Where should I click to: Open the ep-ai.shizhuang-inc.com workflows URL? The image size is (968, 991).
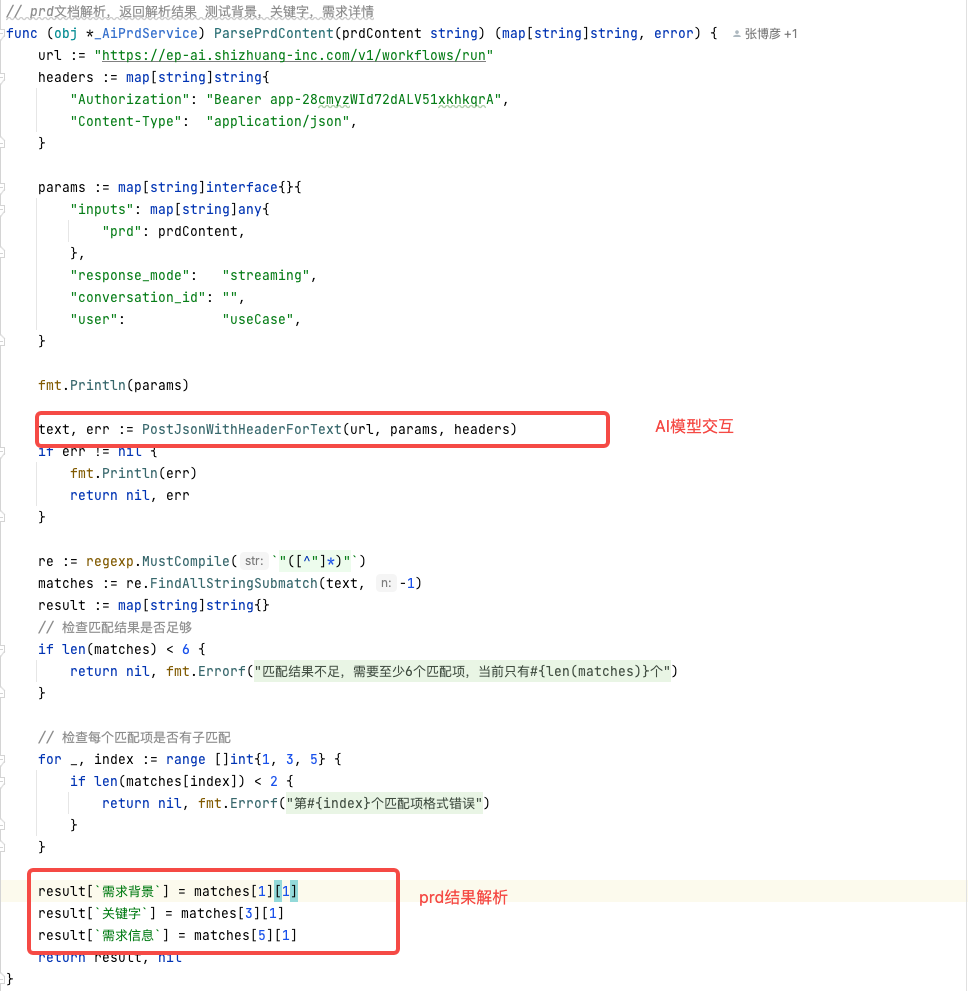(294, 56)
